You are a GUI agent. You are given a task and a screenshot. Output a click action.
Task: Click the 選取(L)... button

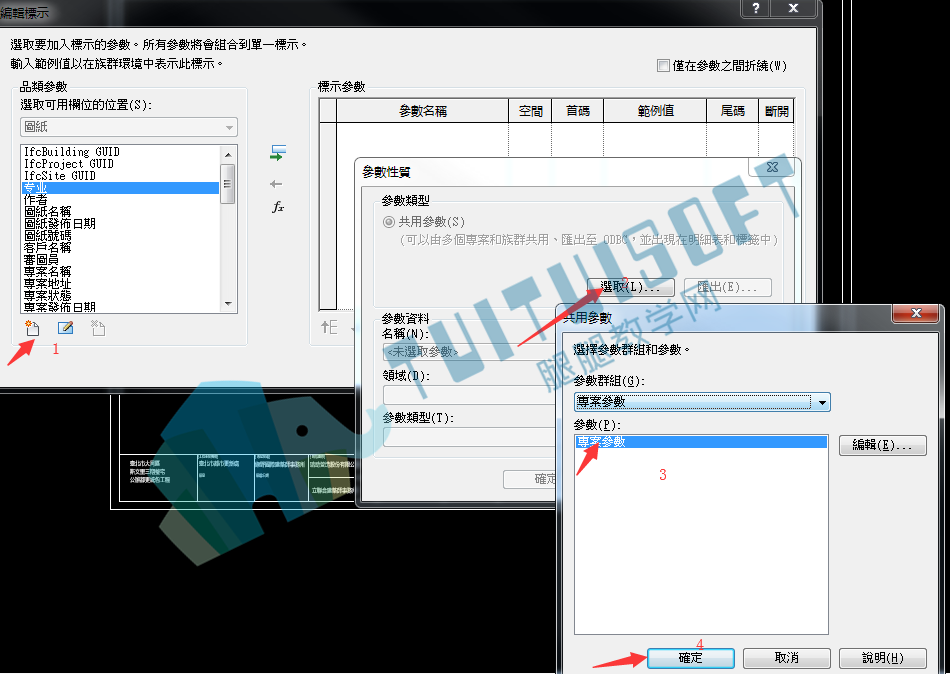(630, 287)
